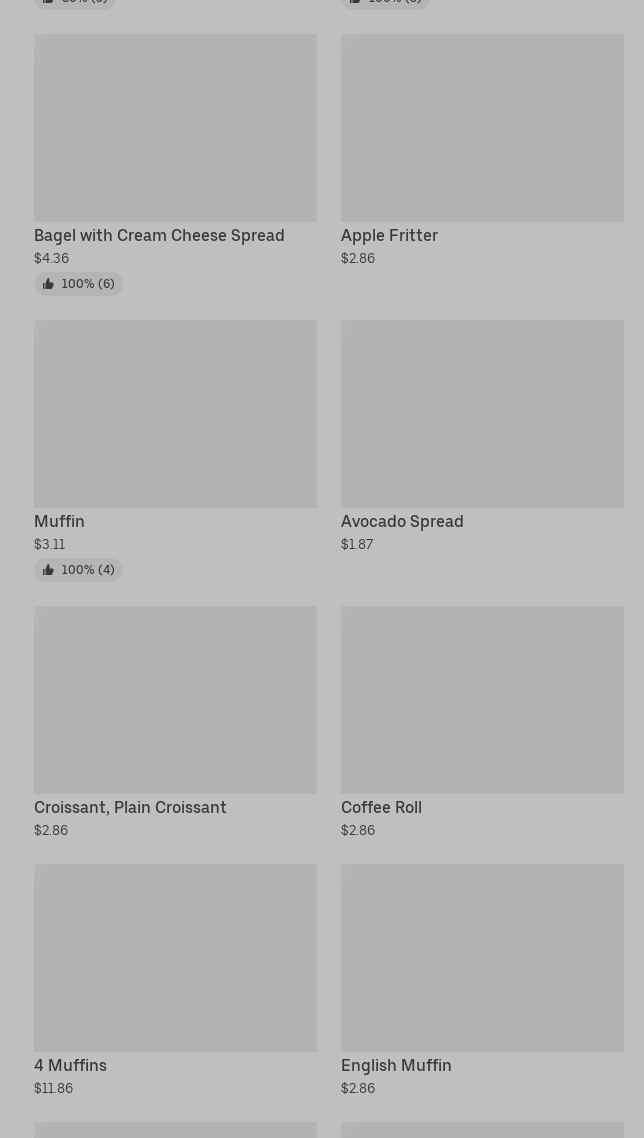The width and height of the screenshot is (644, 1138).
Task: Open Apple Fritter item image
Action: (482, 128)
